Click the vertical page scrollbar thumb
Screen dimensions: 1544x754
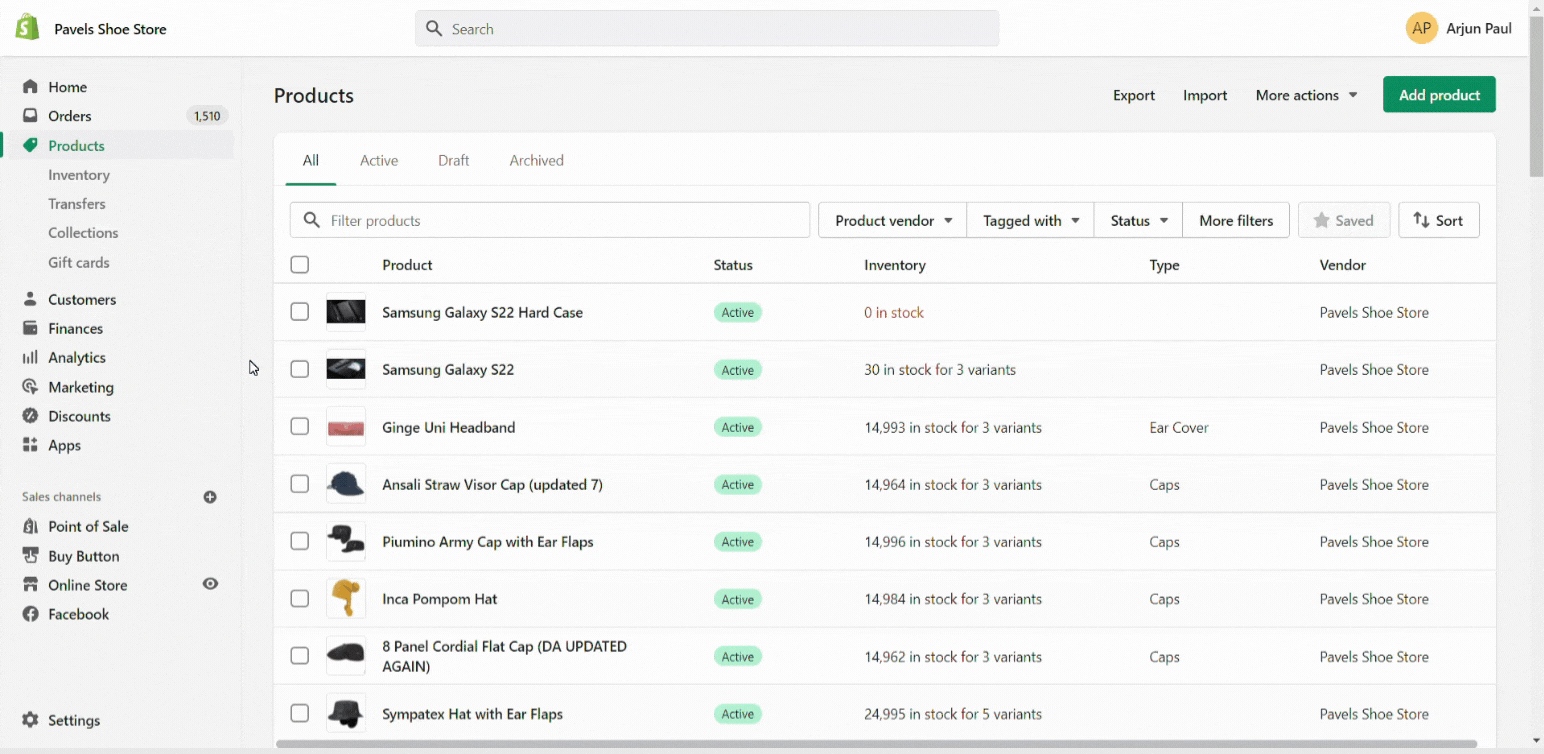pyautogui.click(x=1536, y=95)
